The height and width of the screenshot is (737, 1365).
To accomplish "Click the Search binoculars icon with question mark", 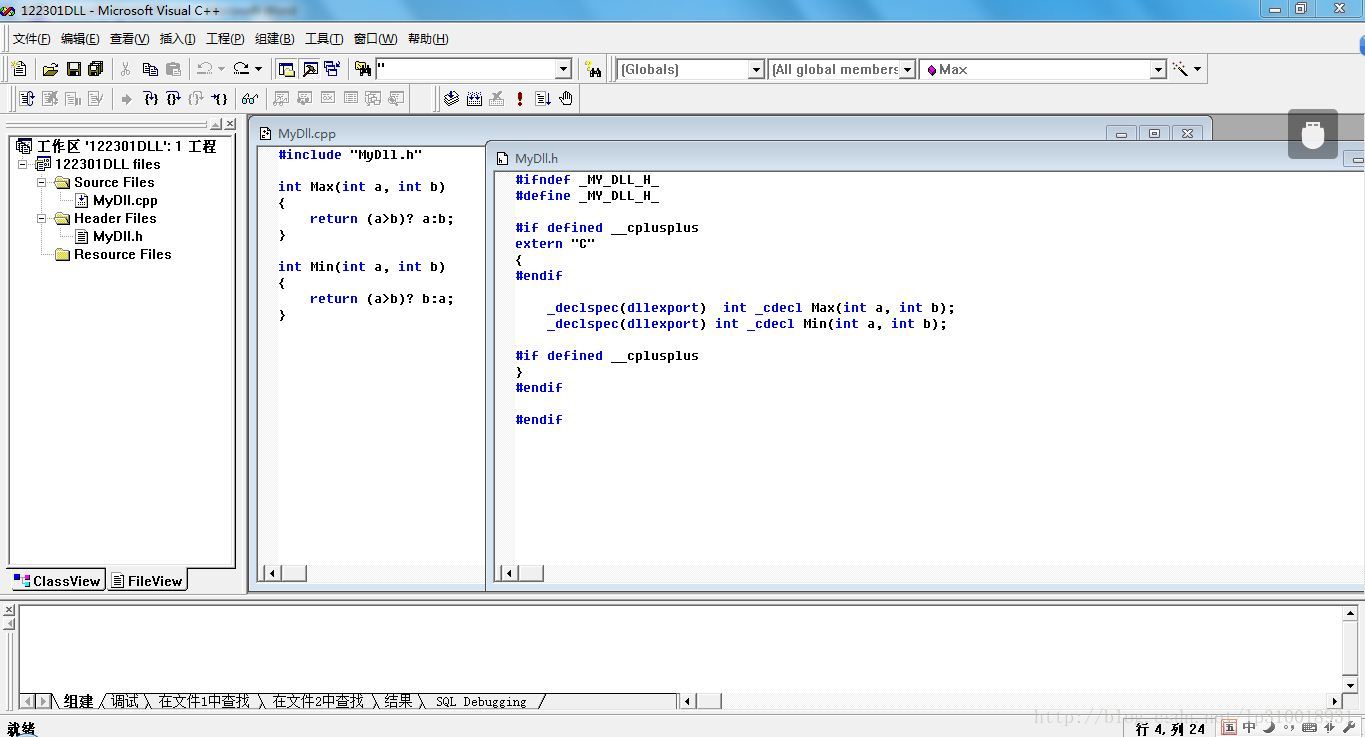I will pyautogui.click(x=594, y=69).
